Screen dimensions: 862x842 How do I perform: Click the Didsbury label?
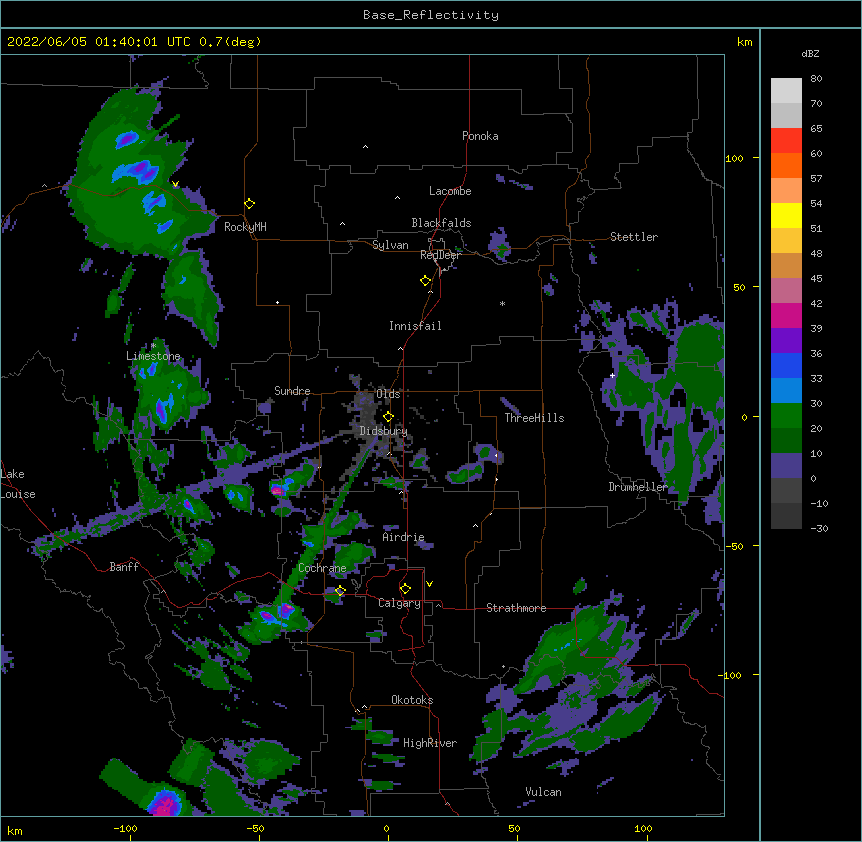tap(384, 431)
